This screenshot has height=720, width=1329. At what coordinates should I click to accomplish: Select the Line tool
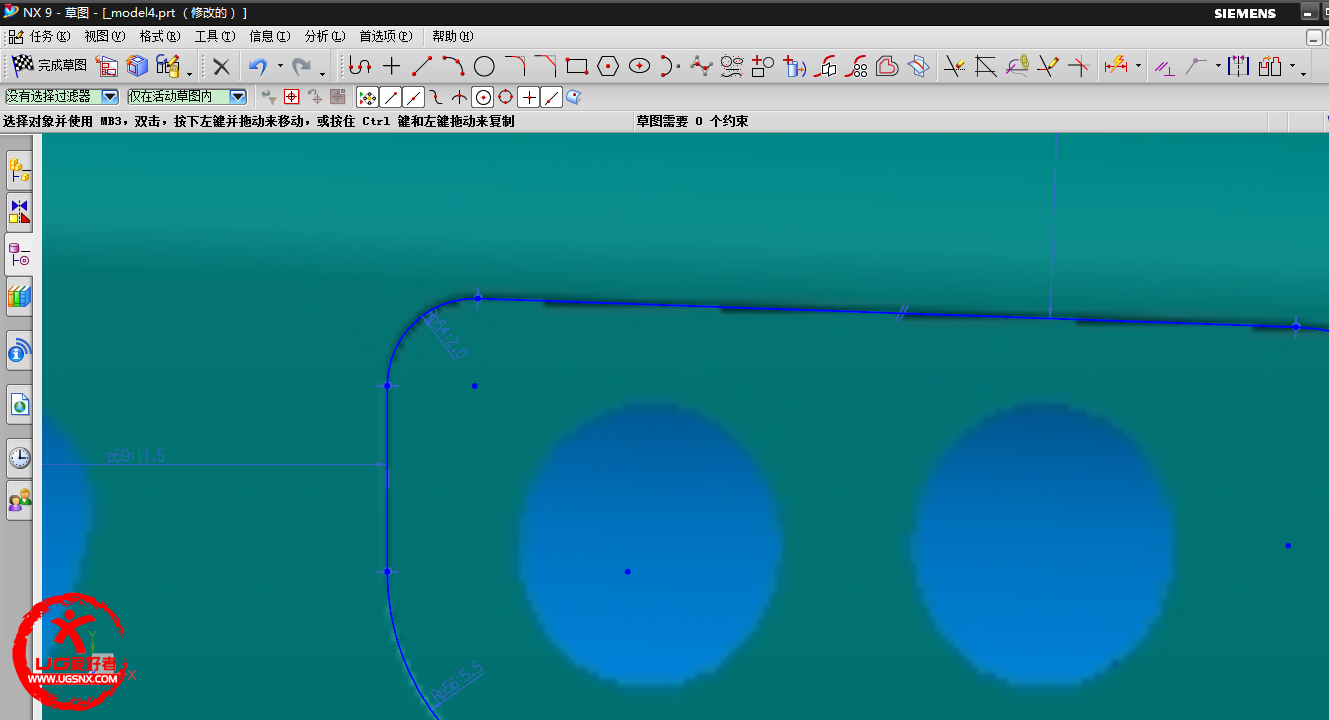click(x=422, y=67)
